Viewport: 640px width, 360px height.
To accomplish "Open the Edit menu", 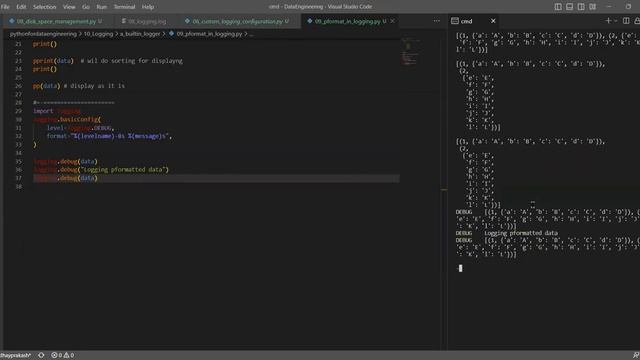I will click(21, 7).
